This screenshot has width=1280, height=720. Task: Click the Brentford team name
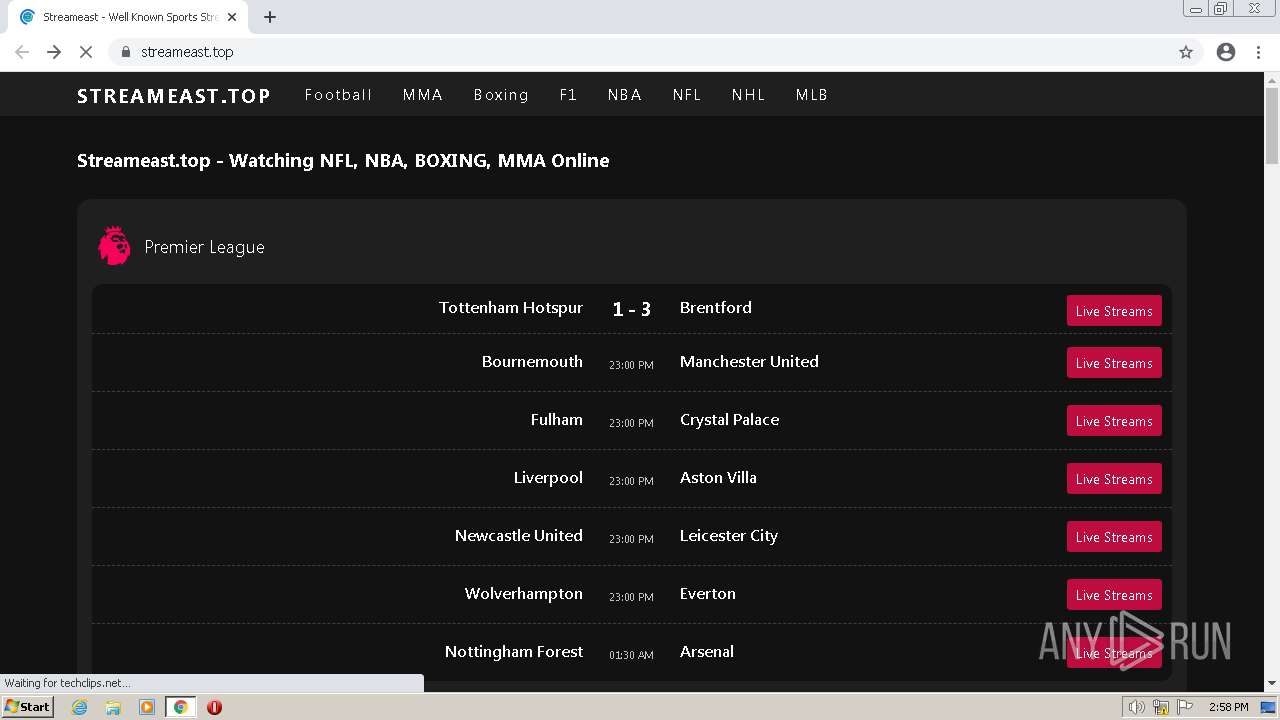[716, 308]
